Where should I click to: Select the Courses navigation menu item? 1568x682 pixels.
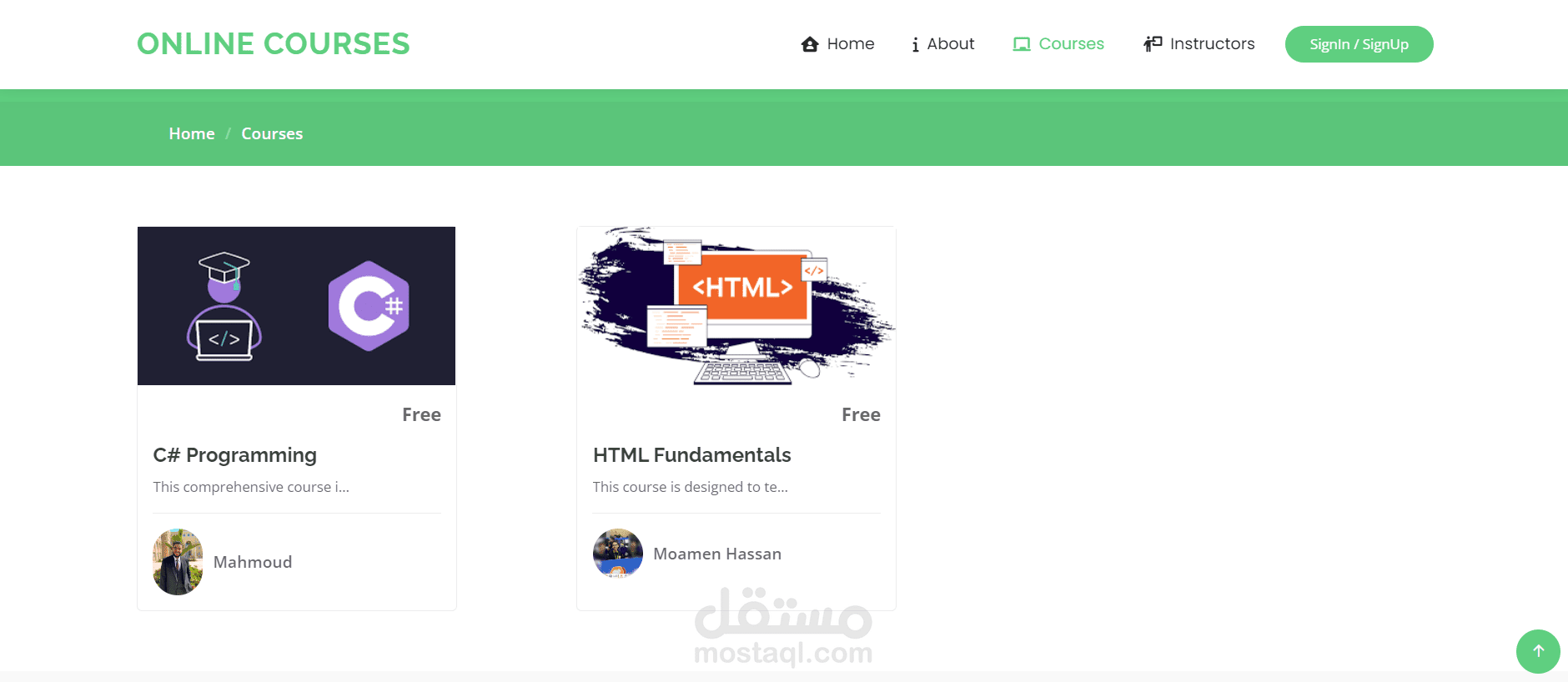[x=1058, y=44]
